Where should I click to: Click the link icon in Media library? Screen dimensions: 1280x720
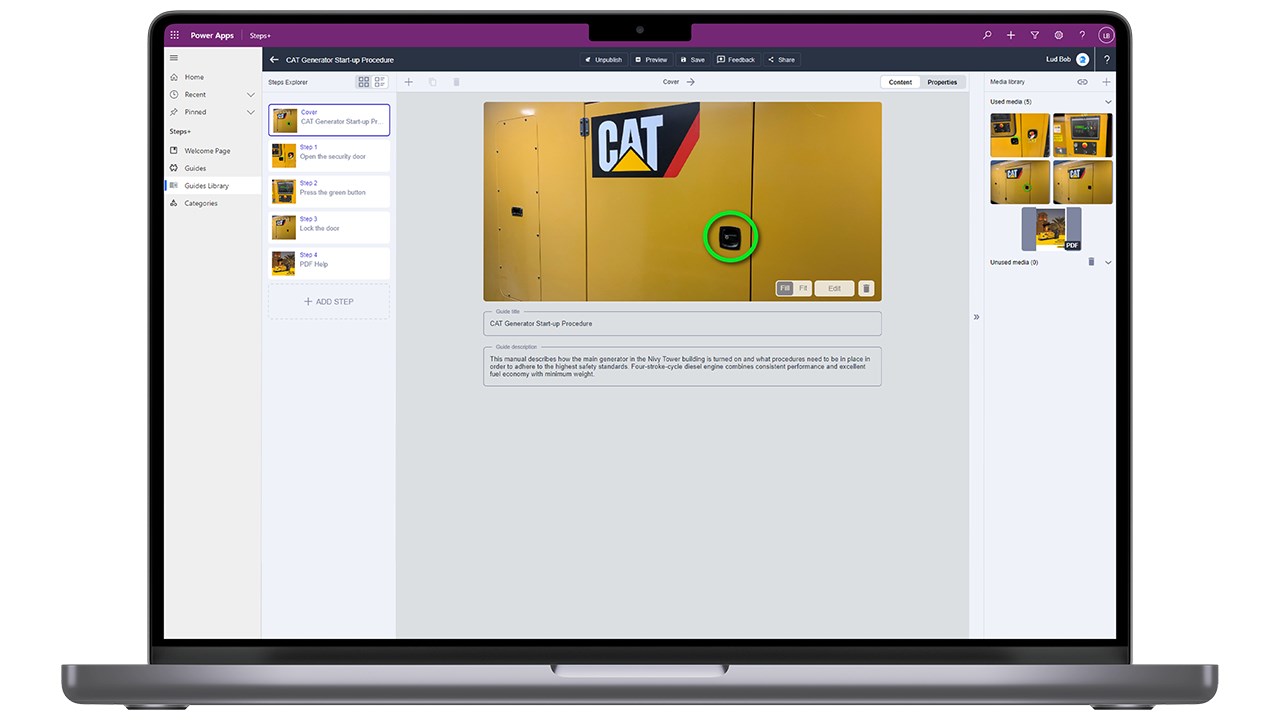pyautogui.click(x=1082, y=82)
